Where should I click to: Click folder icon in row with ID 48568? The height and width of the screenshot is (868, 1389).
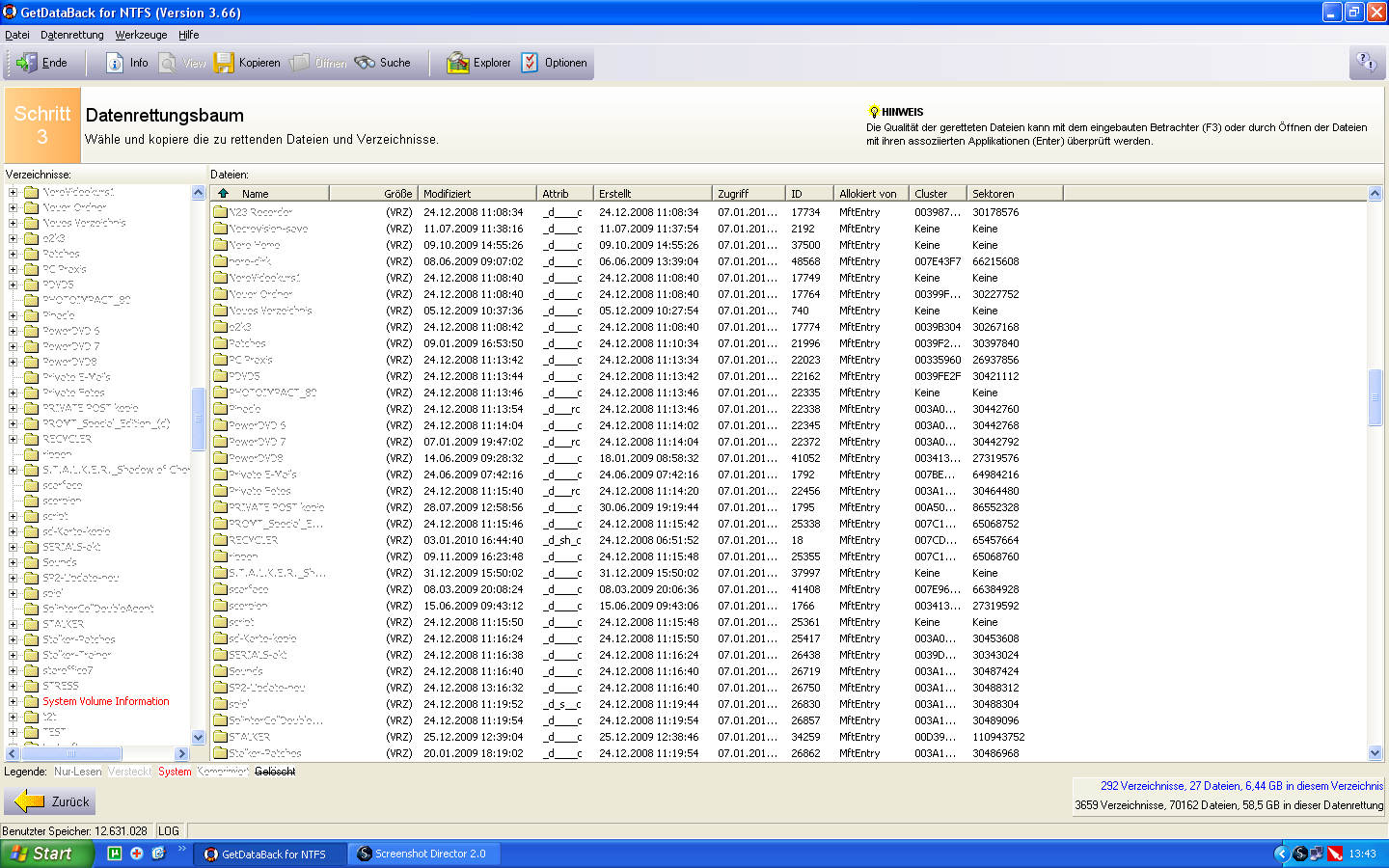[x=220, y=261]
